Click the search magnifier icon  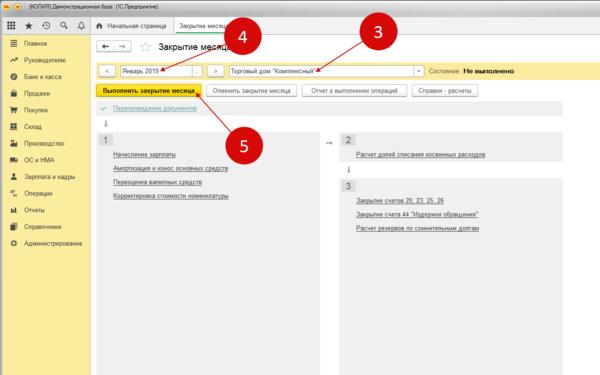pos(64,26)
